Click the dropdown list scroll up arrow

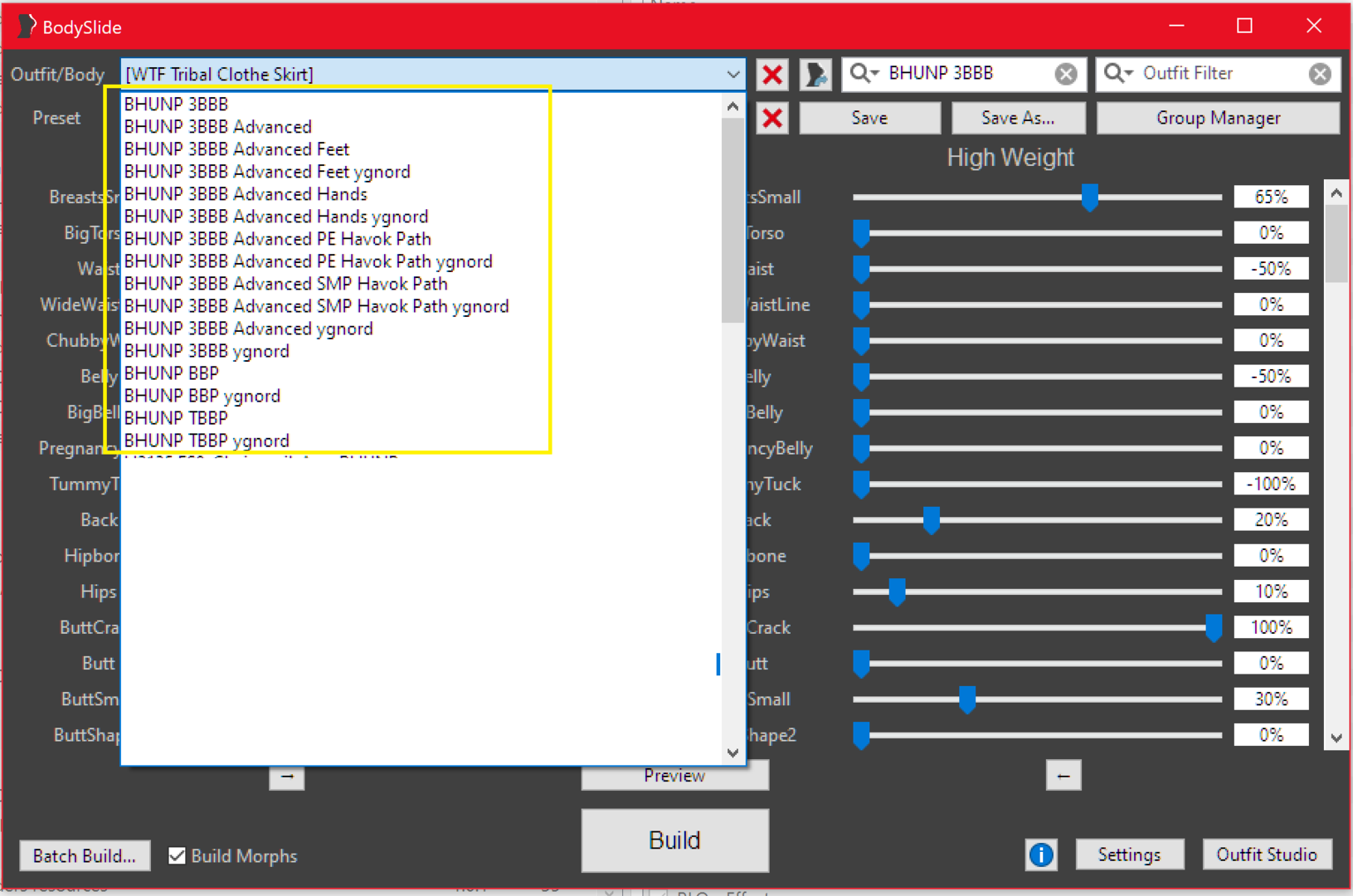point(732,106)
